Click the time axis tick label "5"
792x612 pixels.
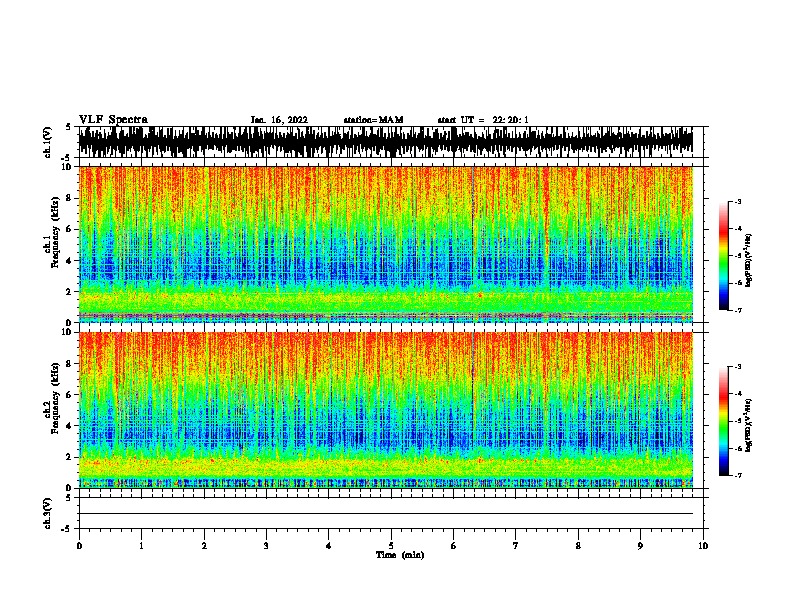391,546
